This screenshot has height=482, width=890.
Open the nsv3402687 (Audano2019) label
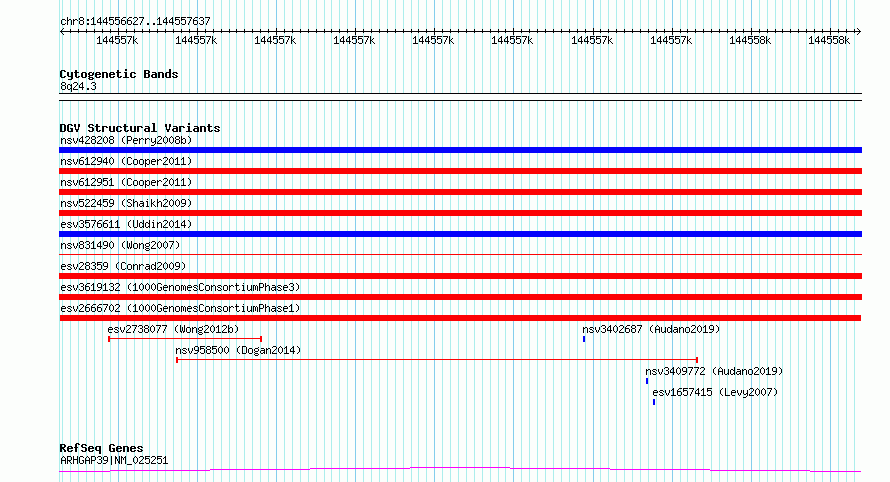pyautogui.click(x=651, y=329)
